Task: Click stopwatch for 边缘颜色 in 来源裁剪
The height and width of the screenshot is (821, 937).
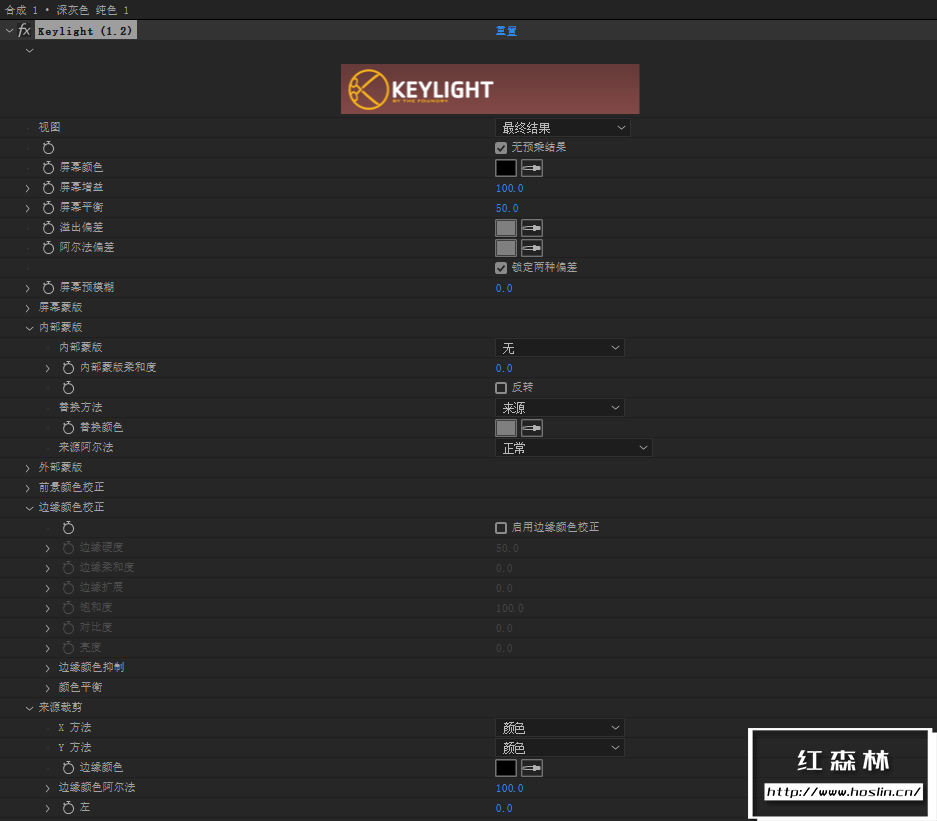Action: pyautogui.click(x=69, y=768)
